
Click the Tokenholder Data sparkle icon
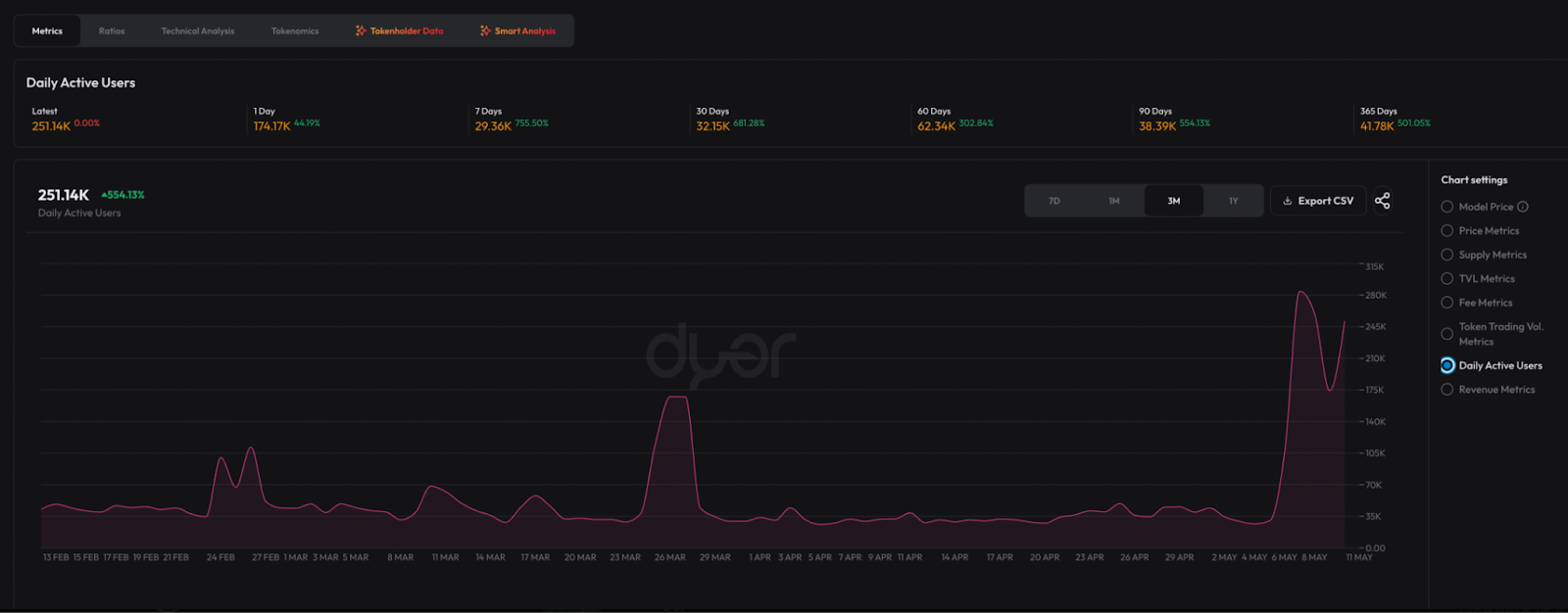361,31
